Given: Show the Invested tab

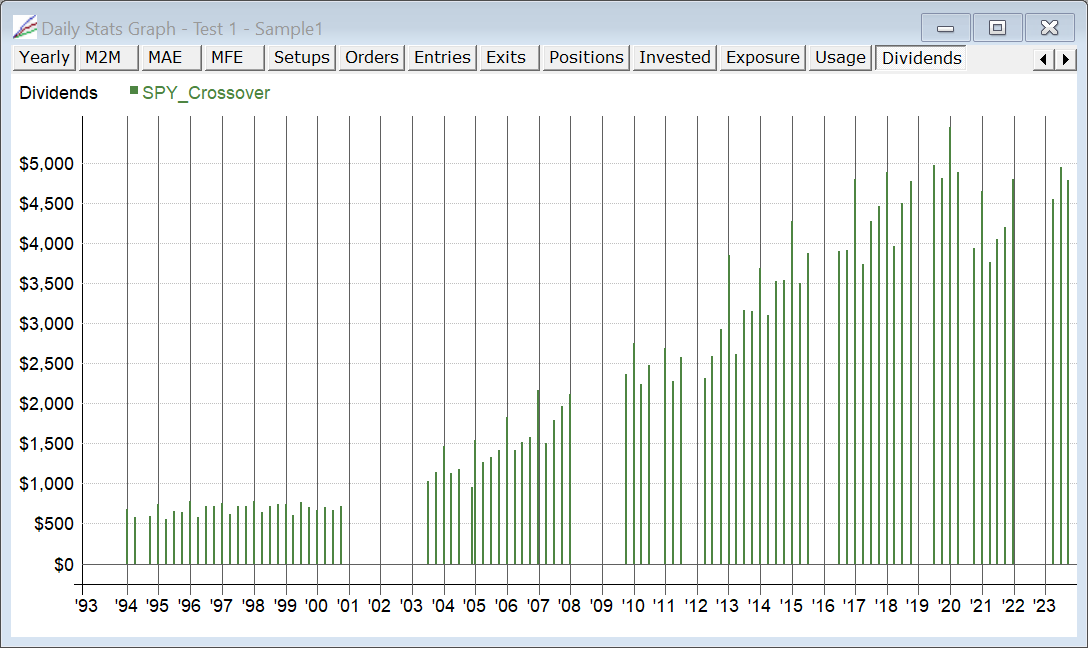Looking at the screenshot, I should point(675,58).
